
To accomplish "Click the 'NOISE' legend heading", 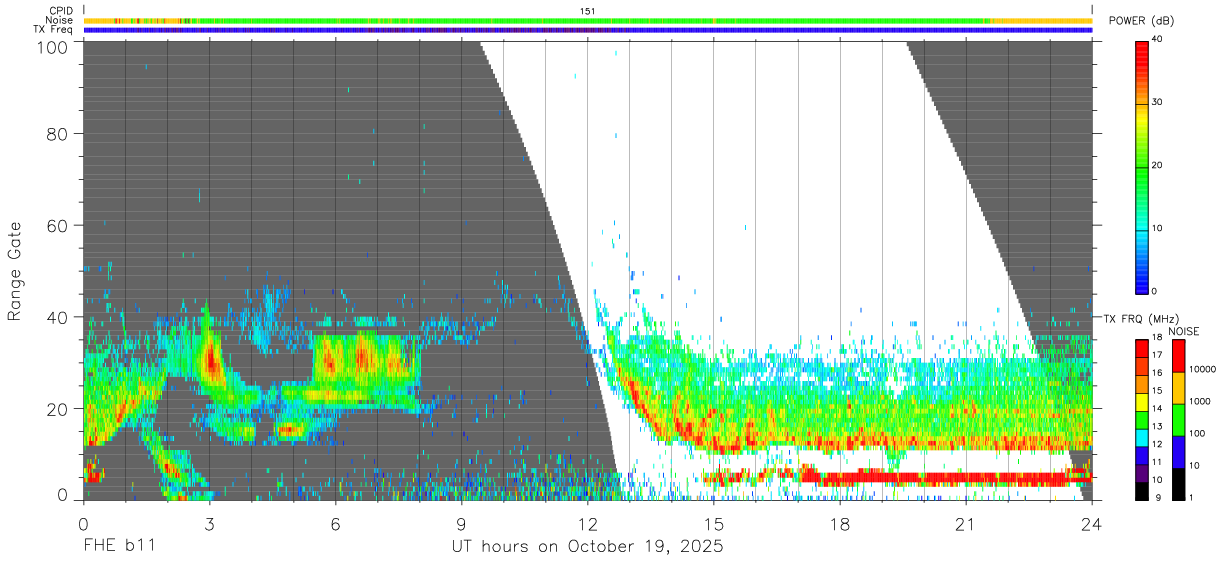I will (1183, 331).
